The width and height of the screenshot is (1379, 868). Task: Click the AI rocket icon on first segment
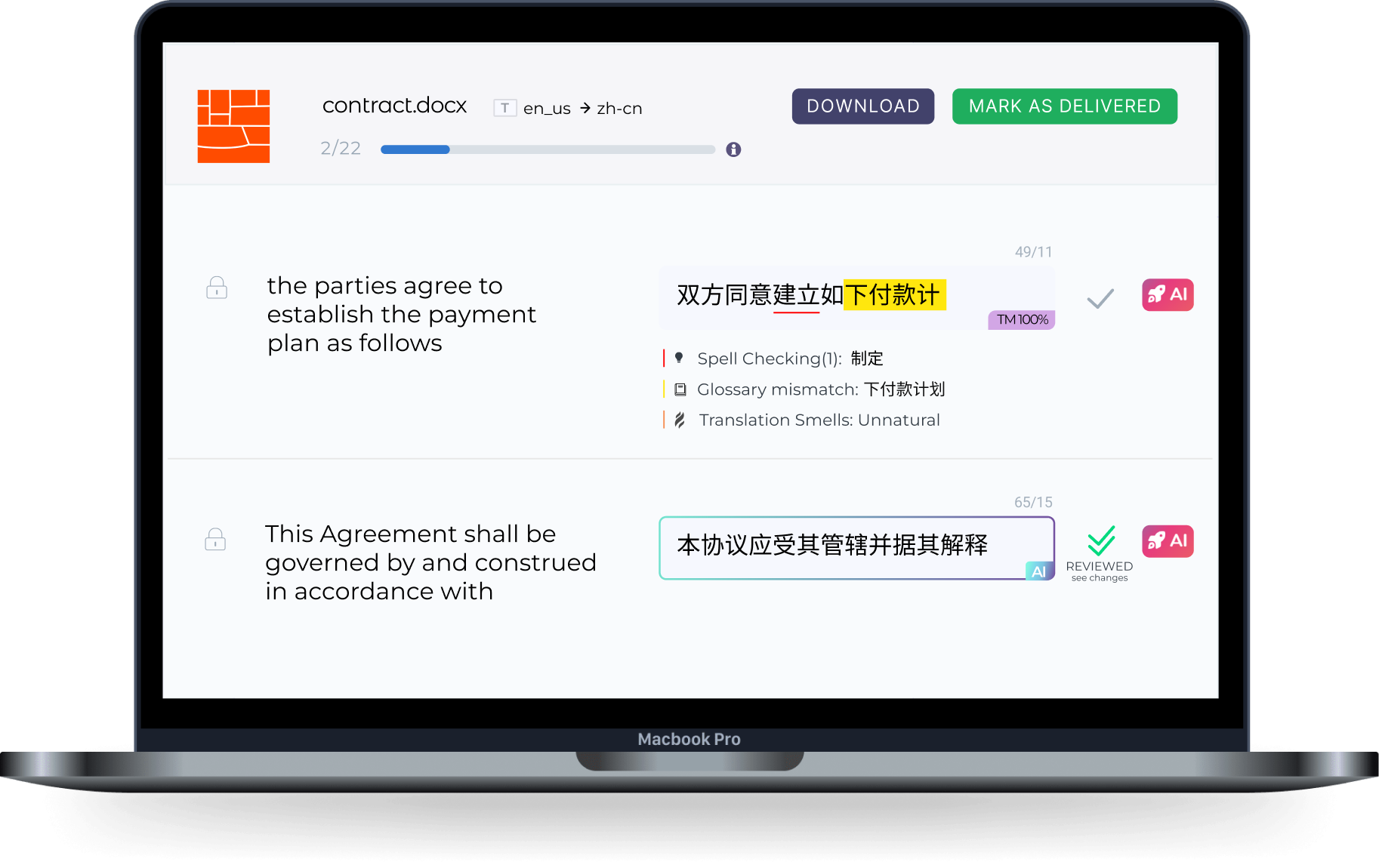pos(1168,295)
